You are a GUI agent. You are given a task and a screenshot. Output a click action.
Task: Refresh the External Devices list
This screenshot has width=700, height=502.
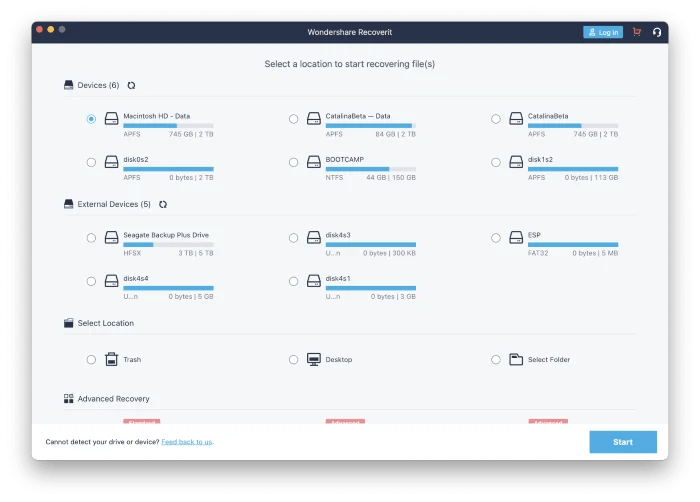click(163, 204)
